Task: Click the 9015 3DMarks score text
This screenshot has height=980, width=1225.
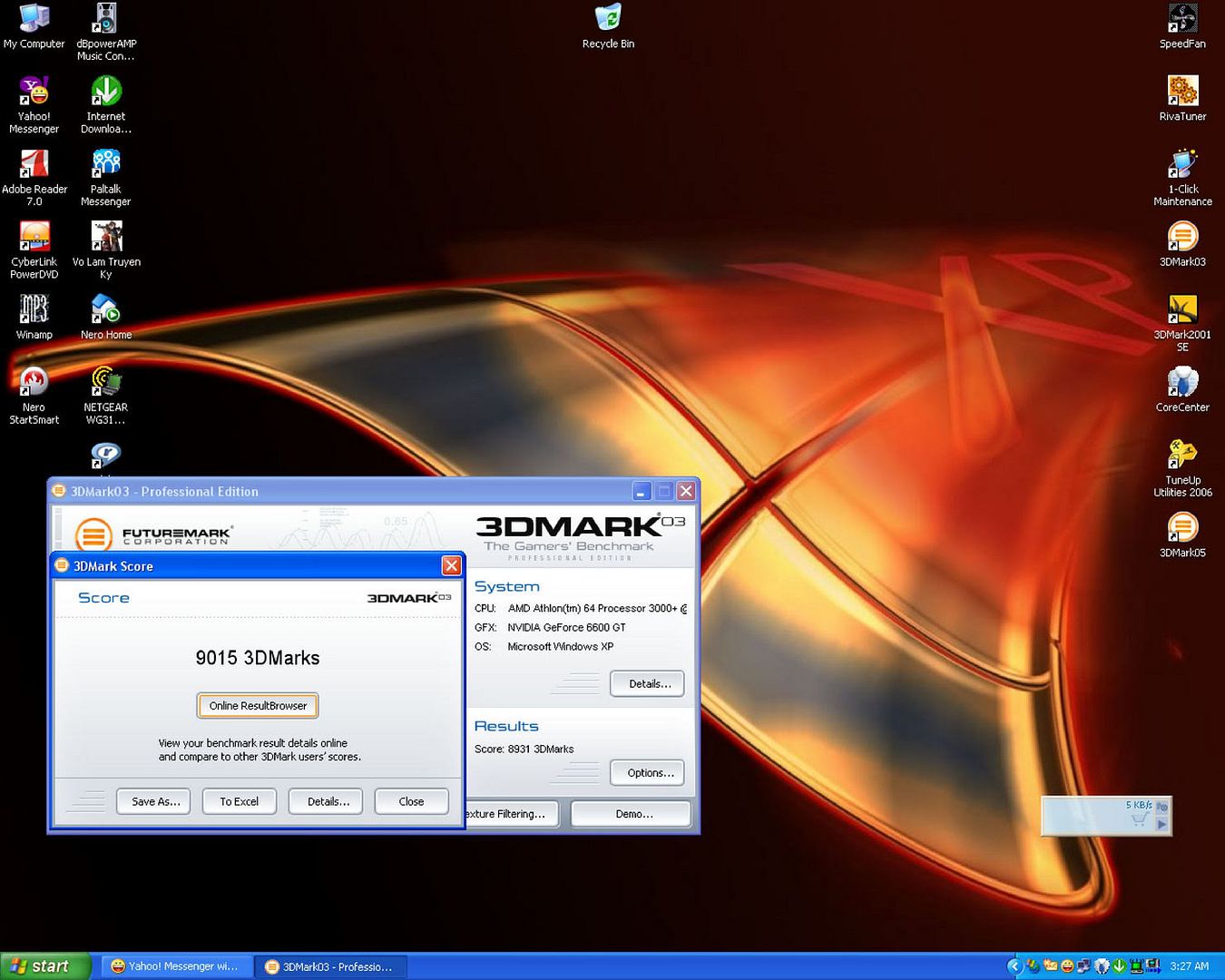Action: (x=258, y=658)
